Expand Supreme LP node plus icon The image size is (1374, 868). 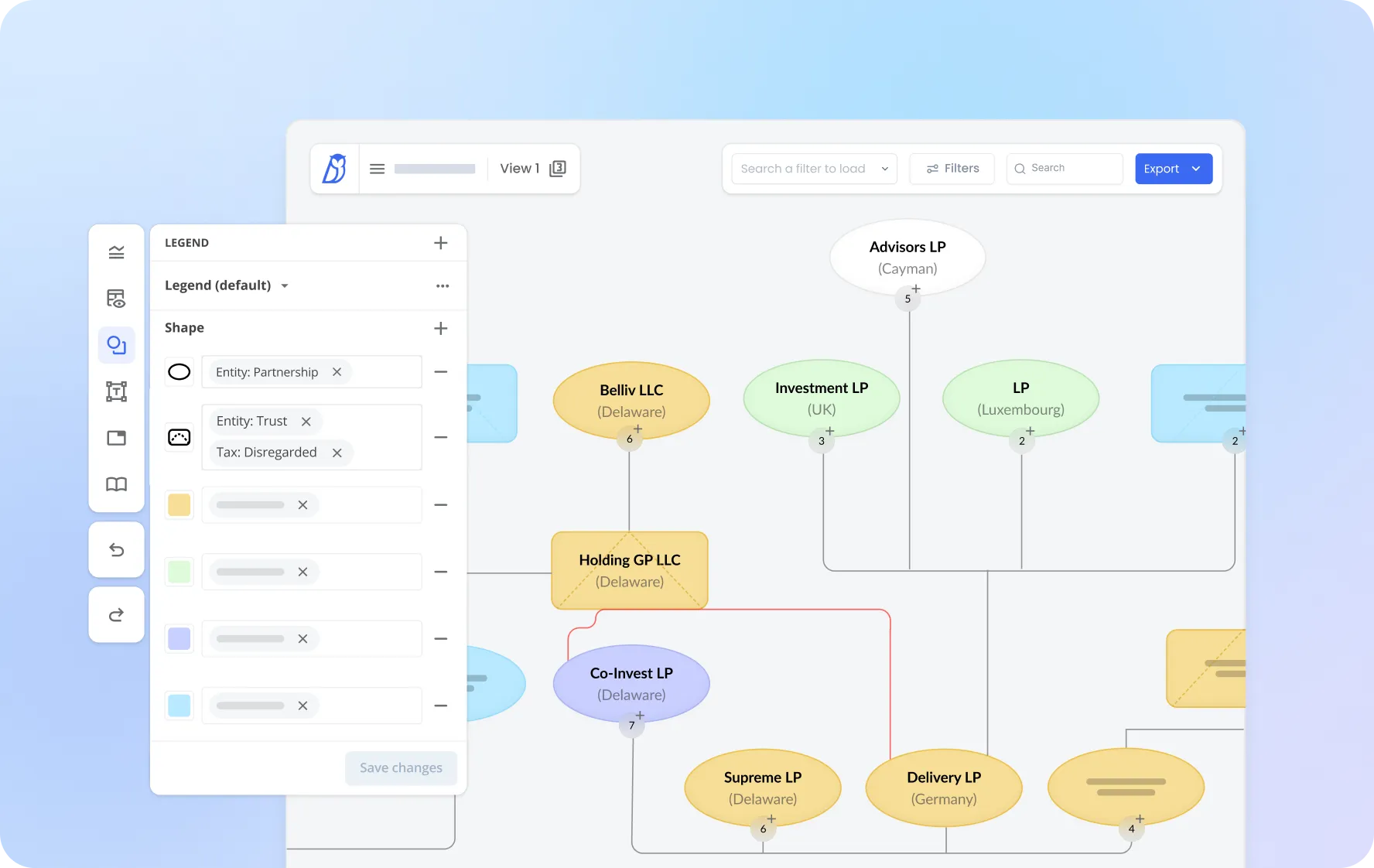[x=771, y=818]
